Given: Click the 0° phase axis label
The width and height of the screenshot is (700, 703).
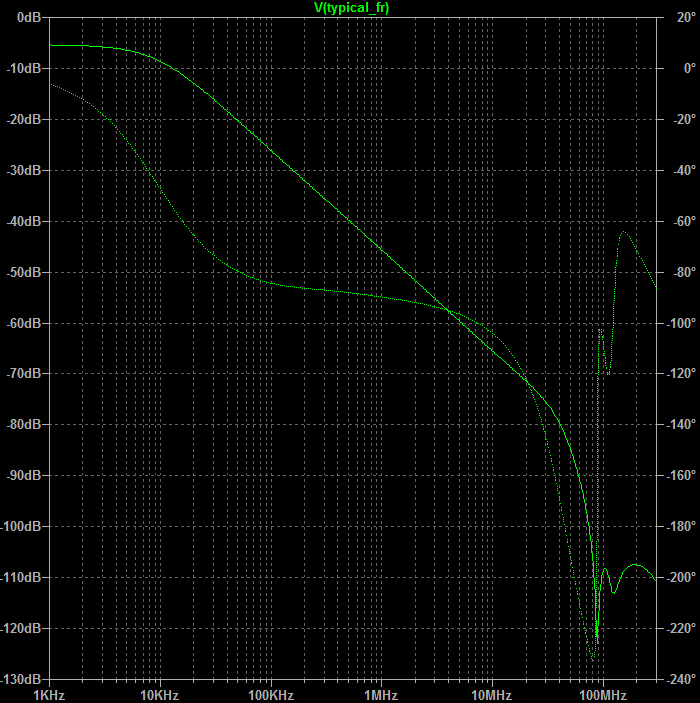Looking at the screenshot, I should 690,69.
